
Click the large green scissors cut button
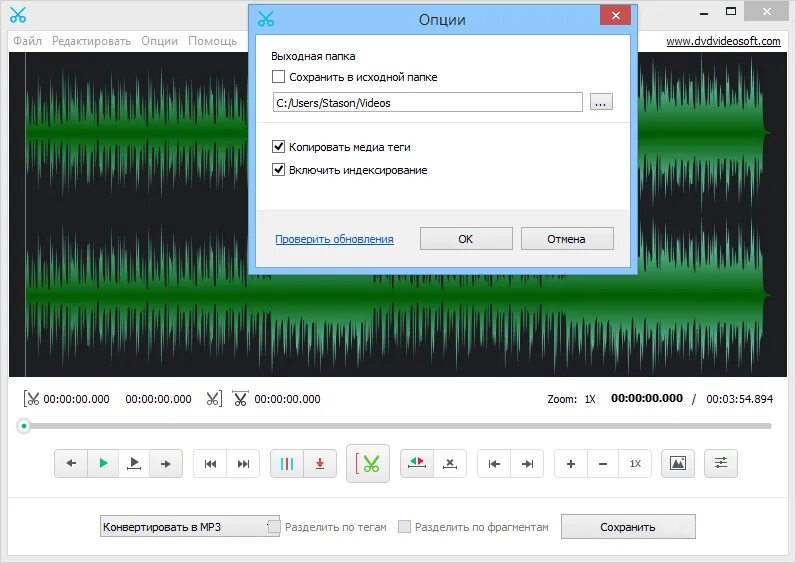[x=368, y=463]
